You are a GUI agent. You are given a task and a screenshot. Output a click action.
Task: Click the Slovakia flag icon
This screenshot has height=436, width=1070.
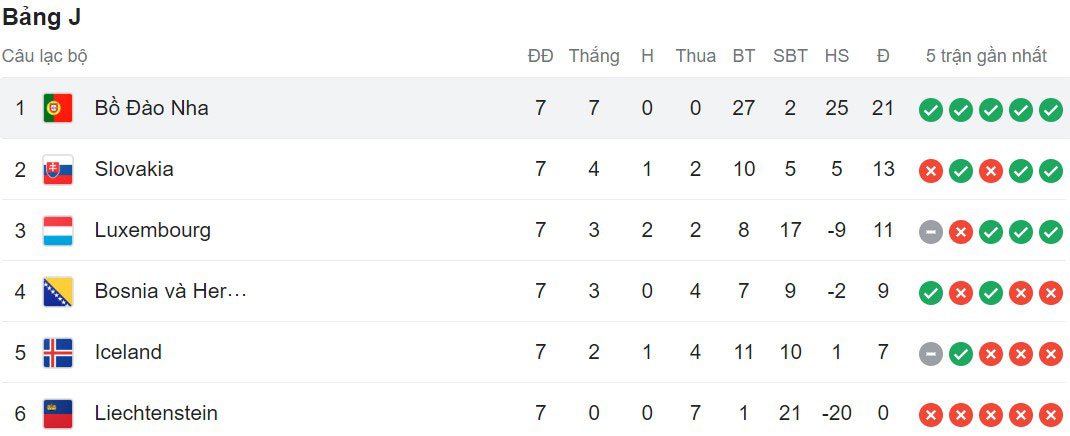57,169
